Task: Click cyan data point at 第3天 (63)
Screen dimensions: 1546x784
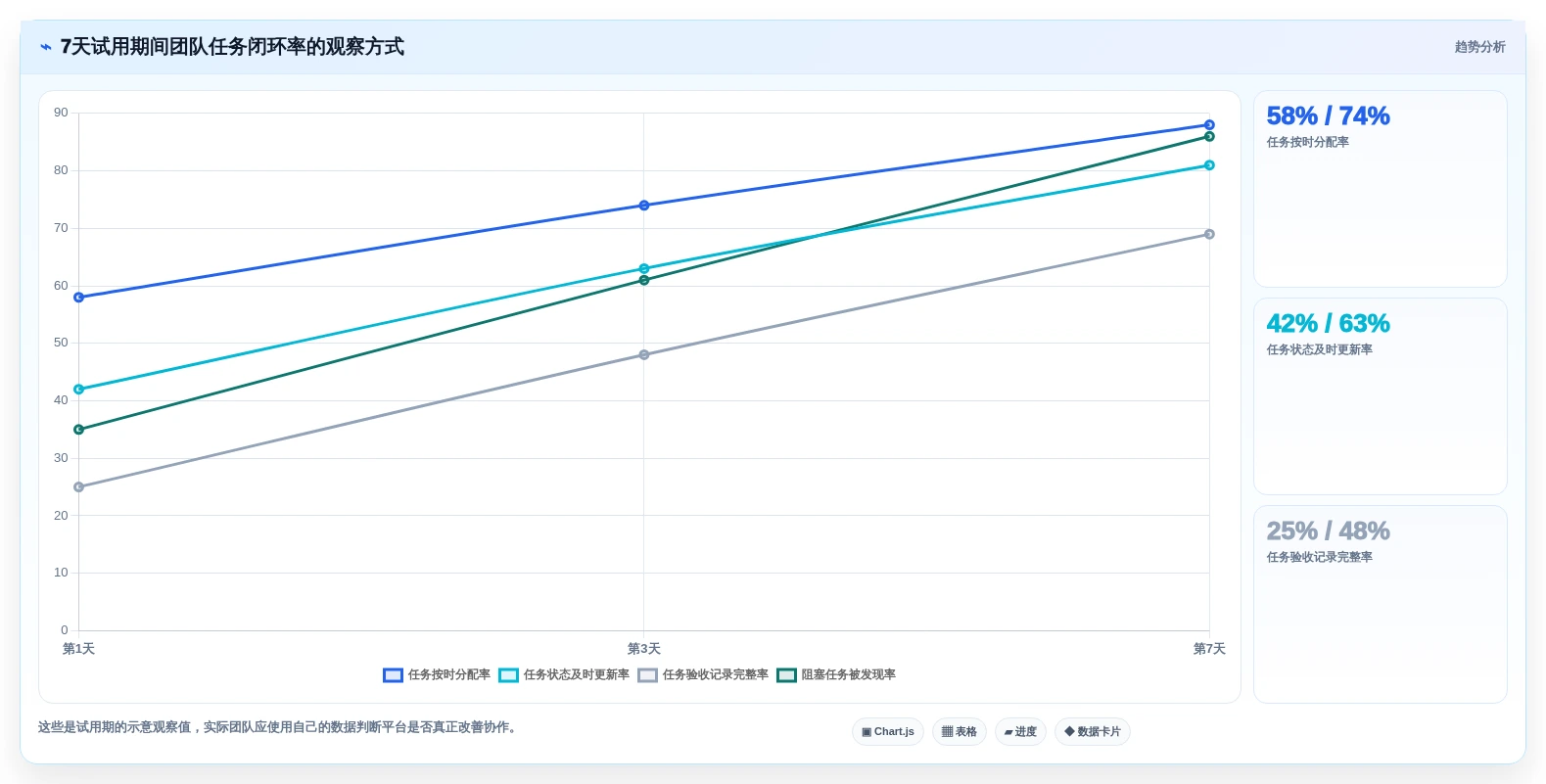Action: click(644, 269)
